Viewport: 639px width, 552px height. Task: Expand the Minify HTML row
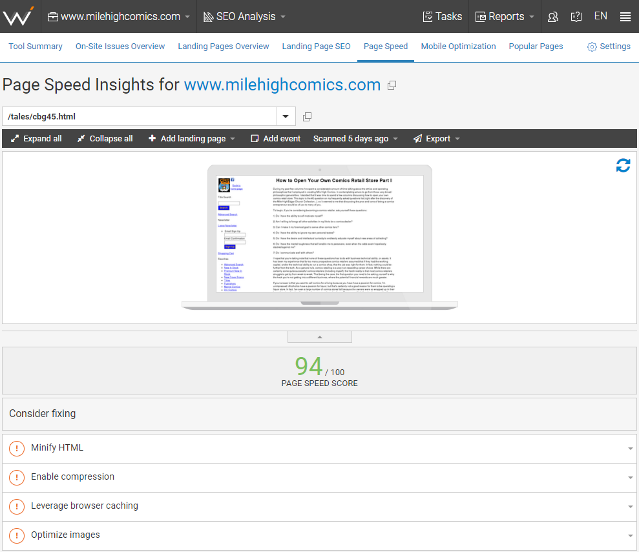click(x=320, y=449)
